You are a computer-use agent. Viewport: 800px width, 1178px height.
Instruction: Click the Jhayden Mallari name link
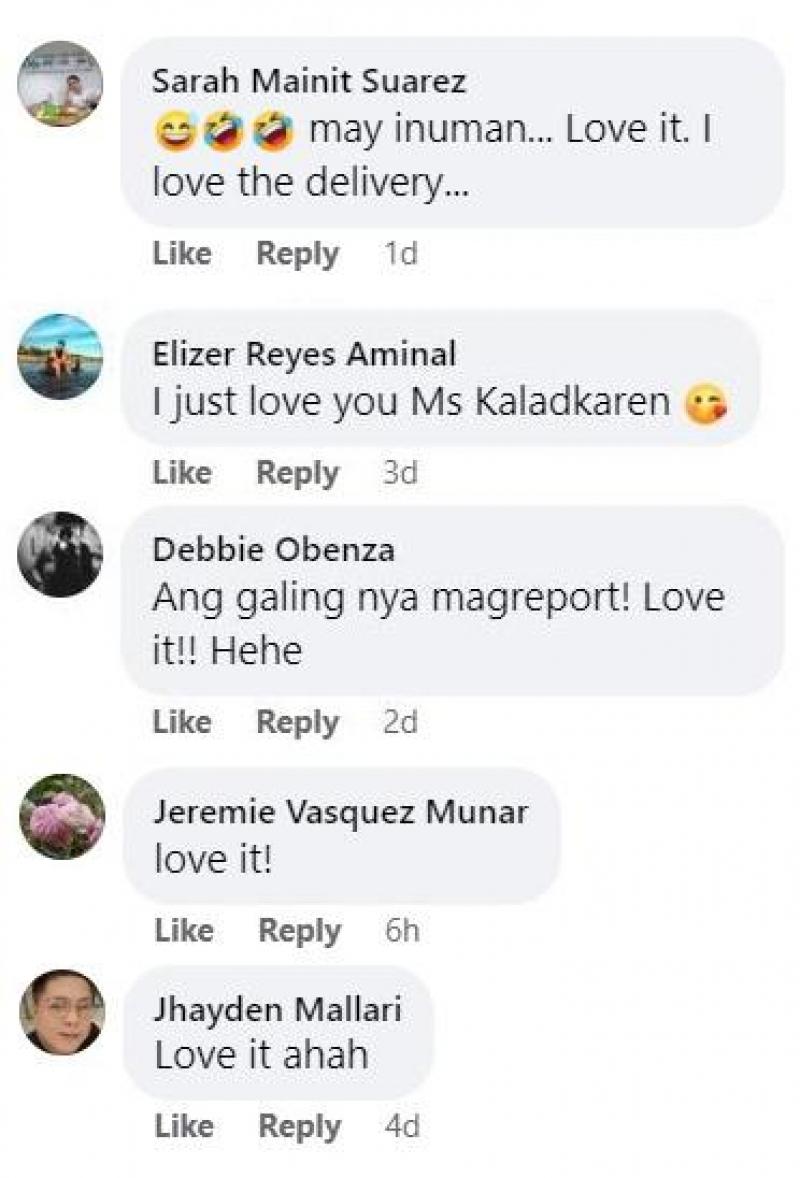coord(278,1009)
